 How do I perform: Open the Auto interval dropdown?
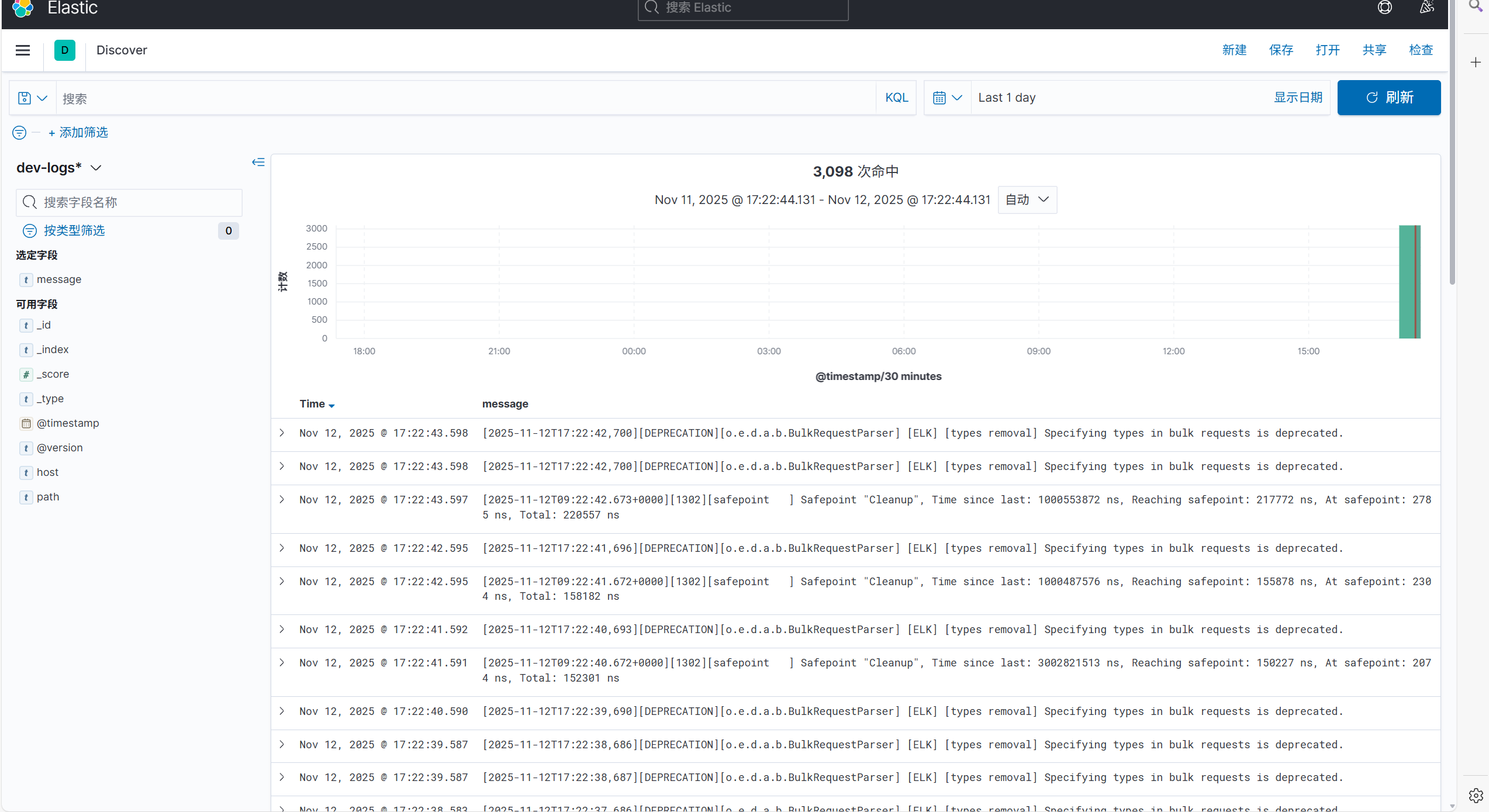click(1027, 200)
